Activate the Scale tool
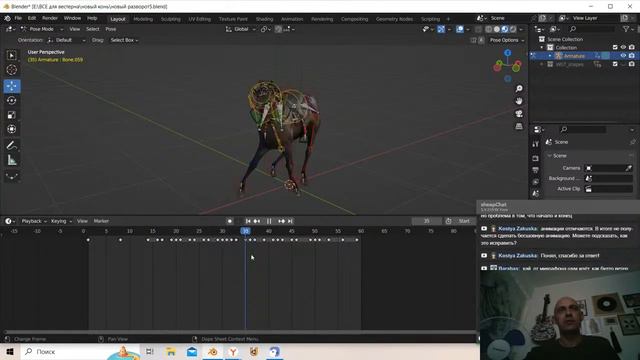The width and height of the screenshot is (640, 360). 12,115
